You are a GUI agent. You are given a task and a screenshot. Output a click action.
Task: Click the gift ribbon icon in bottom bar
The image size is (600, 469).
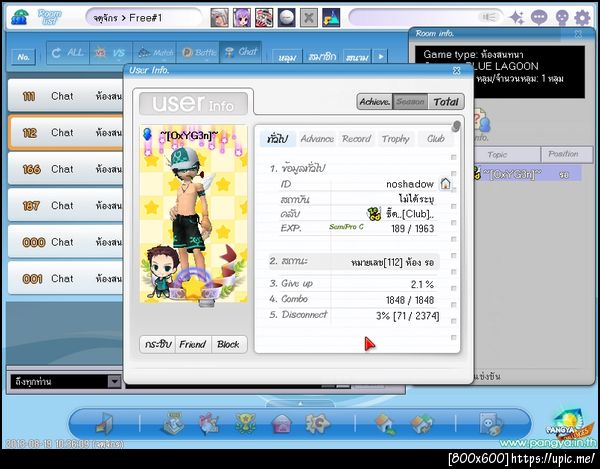coord(209,423)
